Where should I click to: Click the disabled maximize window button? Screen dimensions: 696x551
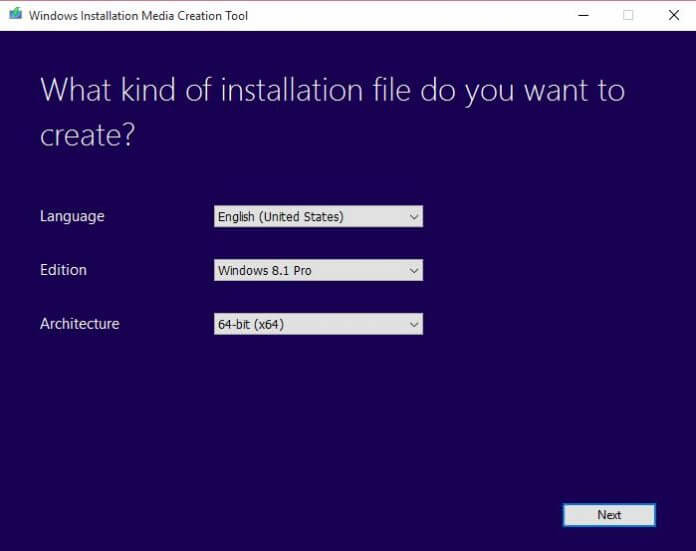coord(628,15)
